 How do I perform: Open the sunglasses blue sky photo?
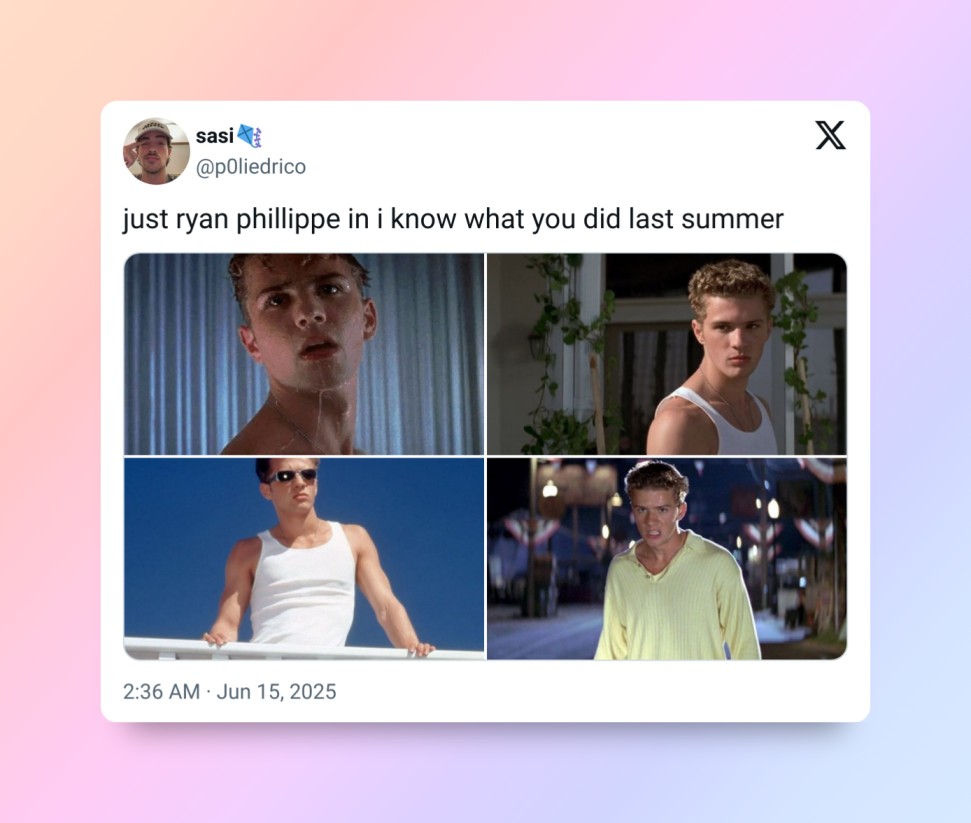coord(304,559)
